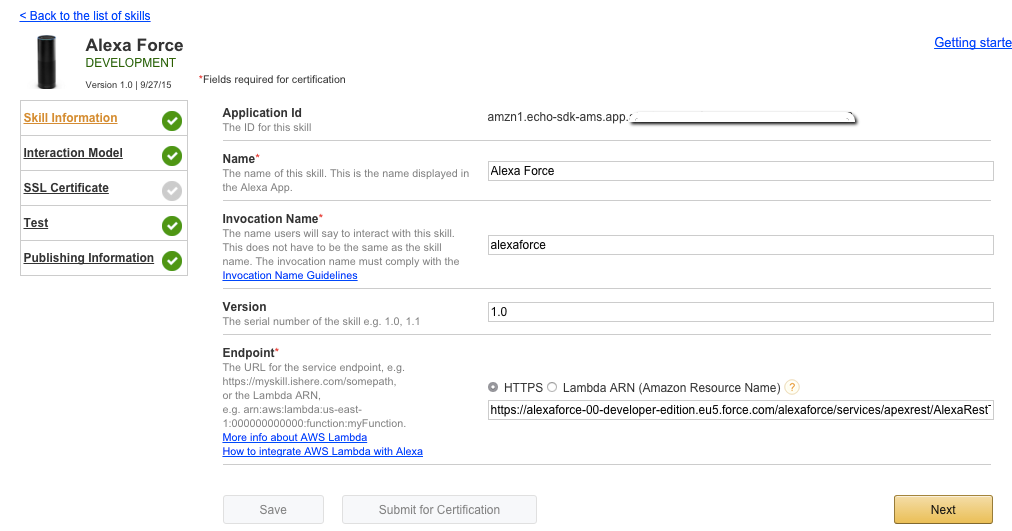Click the Test green checkmark icon
1012x531 pixels.
172,226
